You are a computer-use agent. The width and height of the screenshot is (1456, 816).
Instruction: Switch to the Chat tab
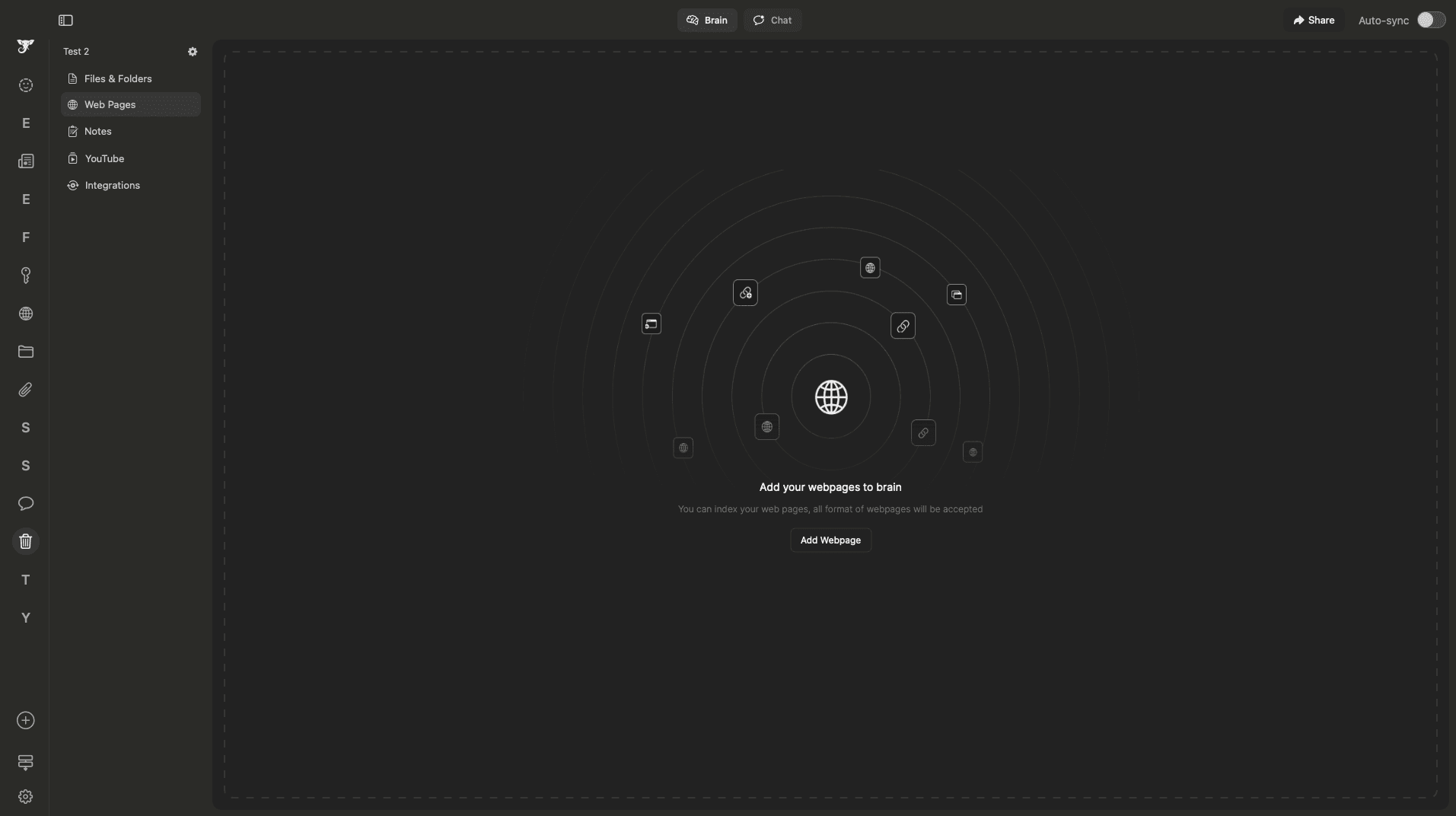(x=773, y=21)
